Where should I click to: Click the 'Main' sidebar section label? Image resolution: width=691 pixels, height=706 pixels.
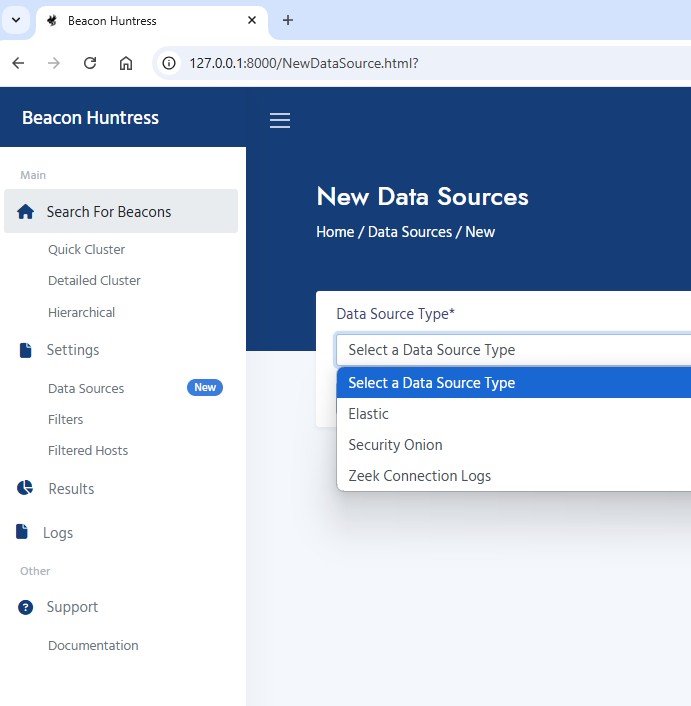[33, 175]
